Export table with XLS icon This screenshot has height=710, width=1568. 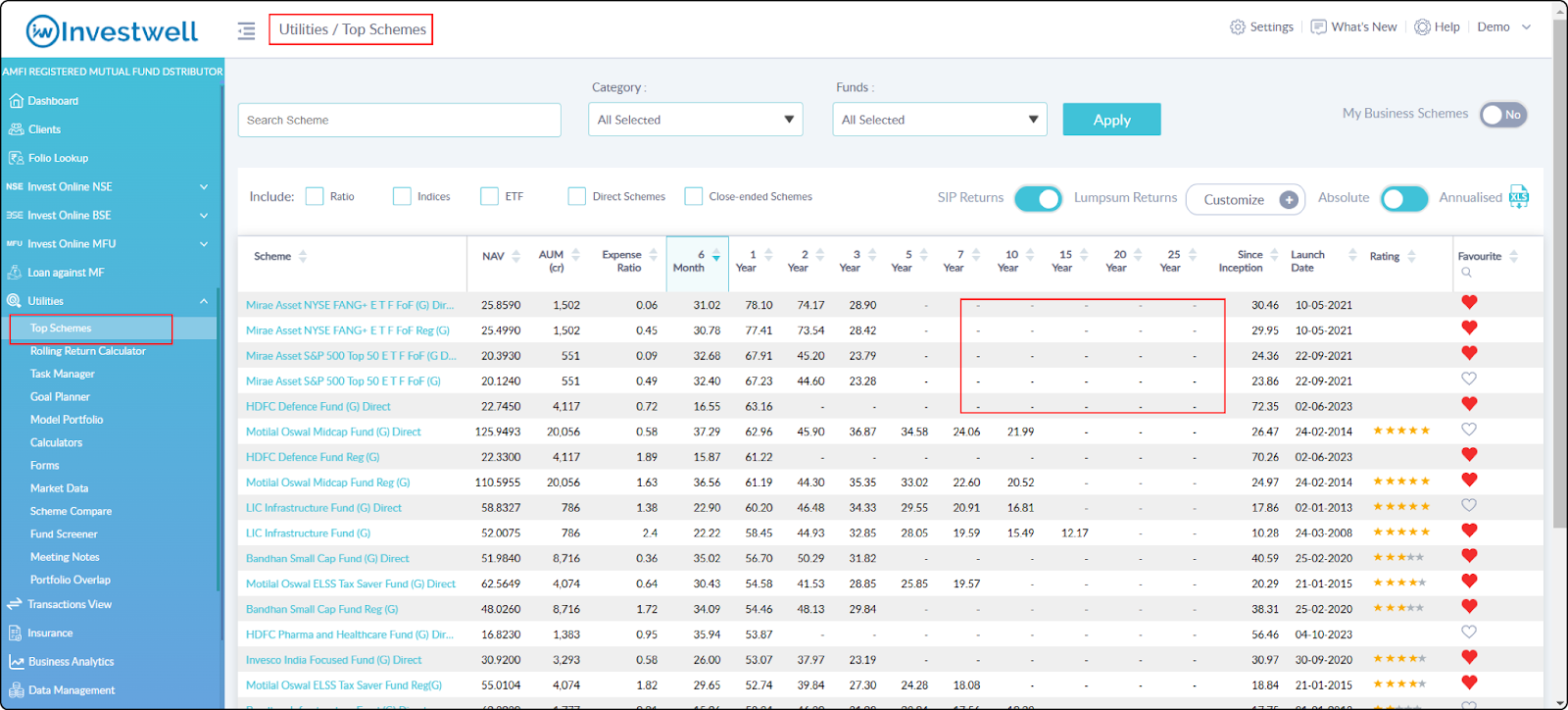1519,197
